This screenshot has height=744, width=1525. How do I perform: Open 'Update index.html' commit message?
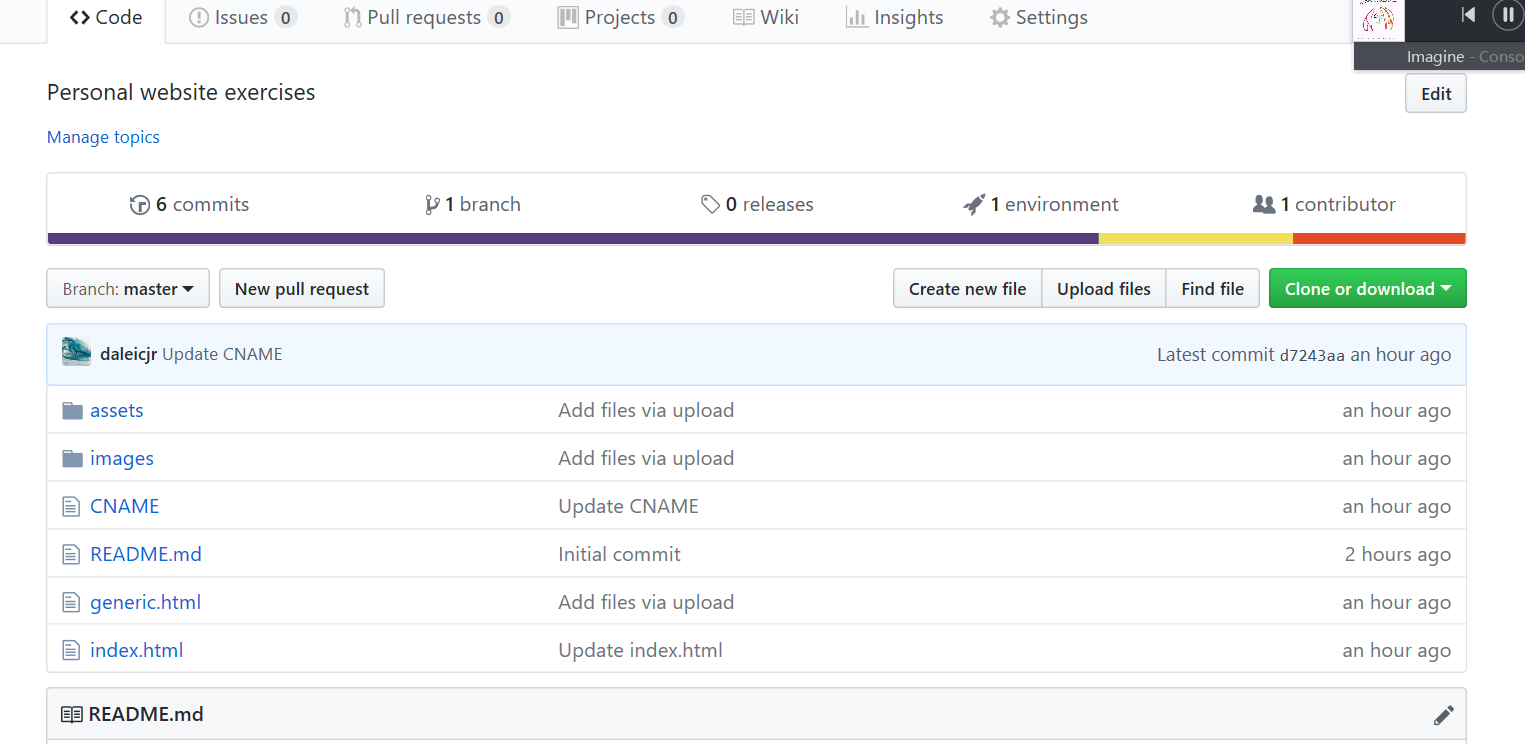pyautogui.click(x=640, y=650)
